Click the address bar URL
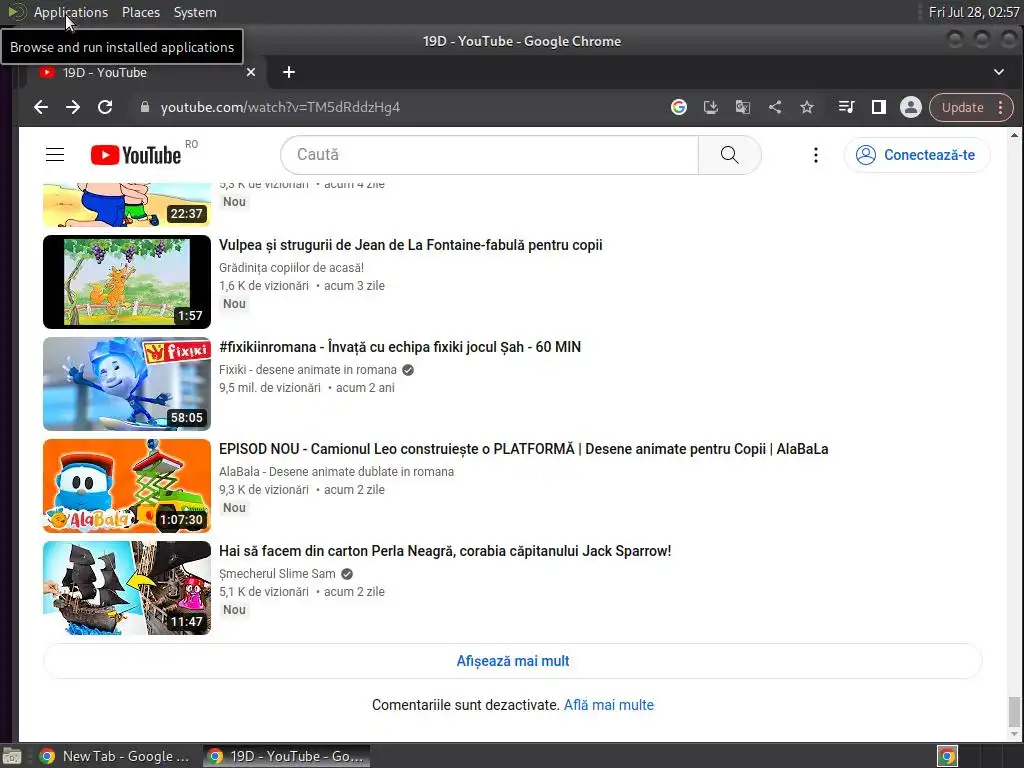 [280, 107]
